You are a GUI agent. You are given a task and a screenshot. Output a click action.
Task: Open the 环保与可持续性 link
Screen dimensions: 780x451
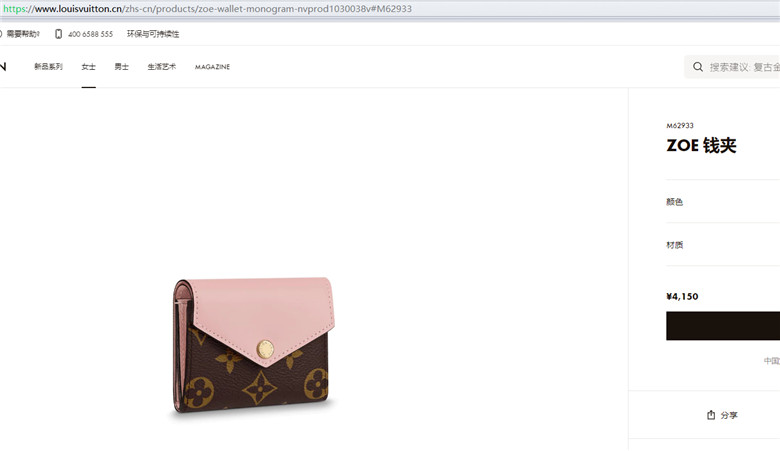click(153, 34)
